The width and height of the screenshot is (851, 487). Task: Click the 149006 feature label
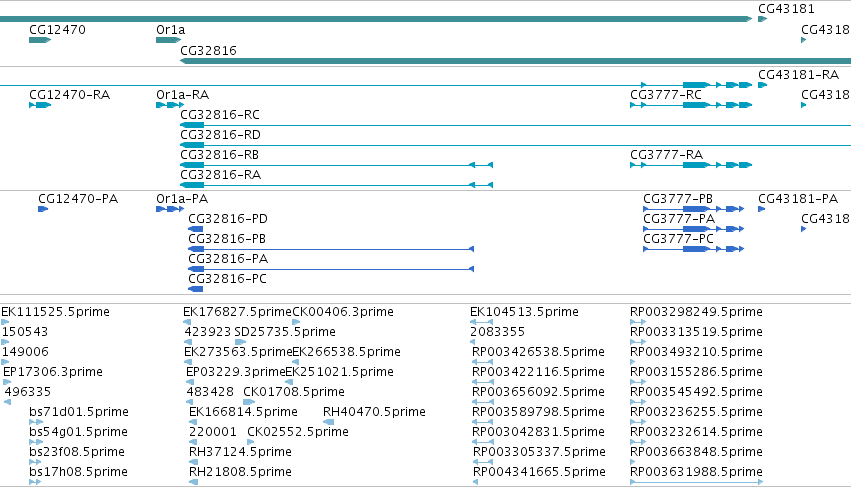[x=26, y=352]
